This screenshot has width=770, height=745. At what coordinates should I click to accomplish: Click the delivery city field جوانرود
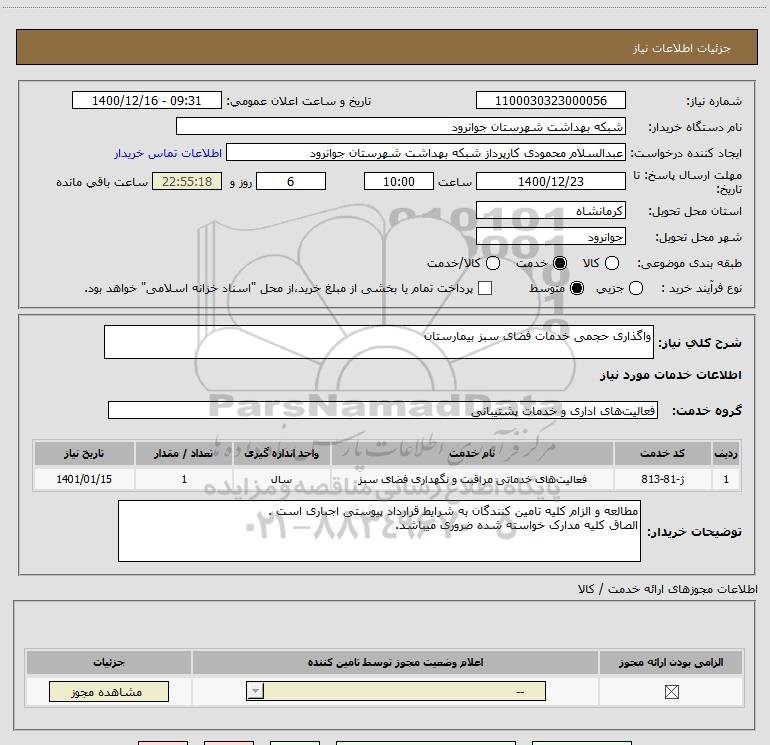point(550,237)
